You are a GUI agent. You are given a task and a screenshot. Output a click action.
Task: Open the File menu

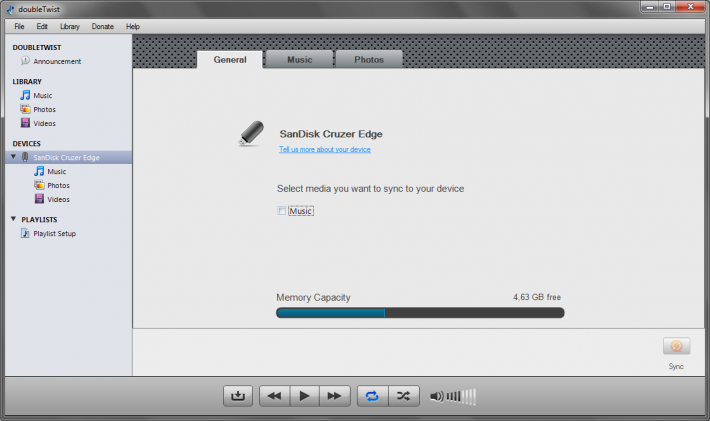[x=19, y=26]
